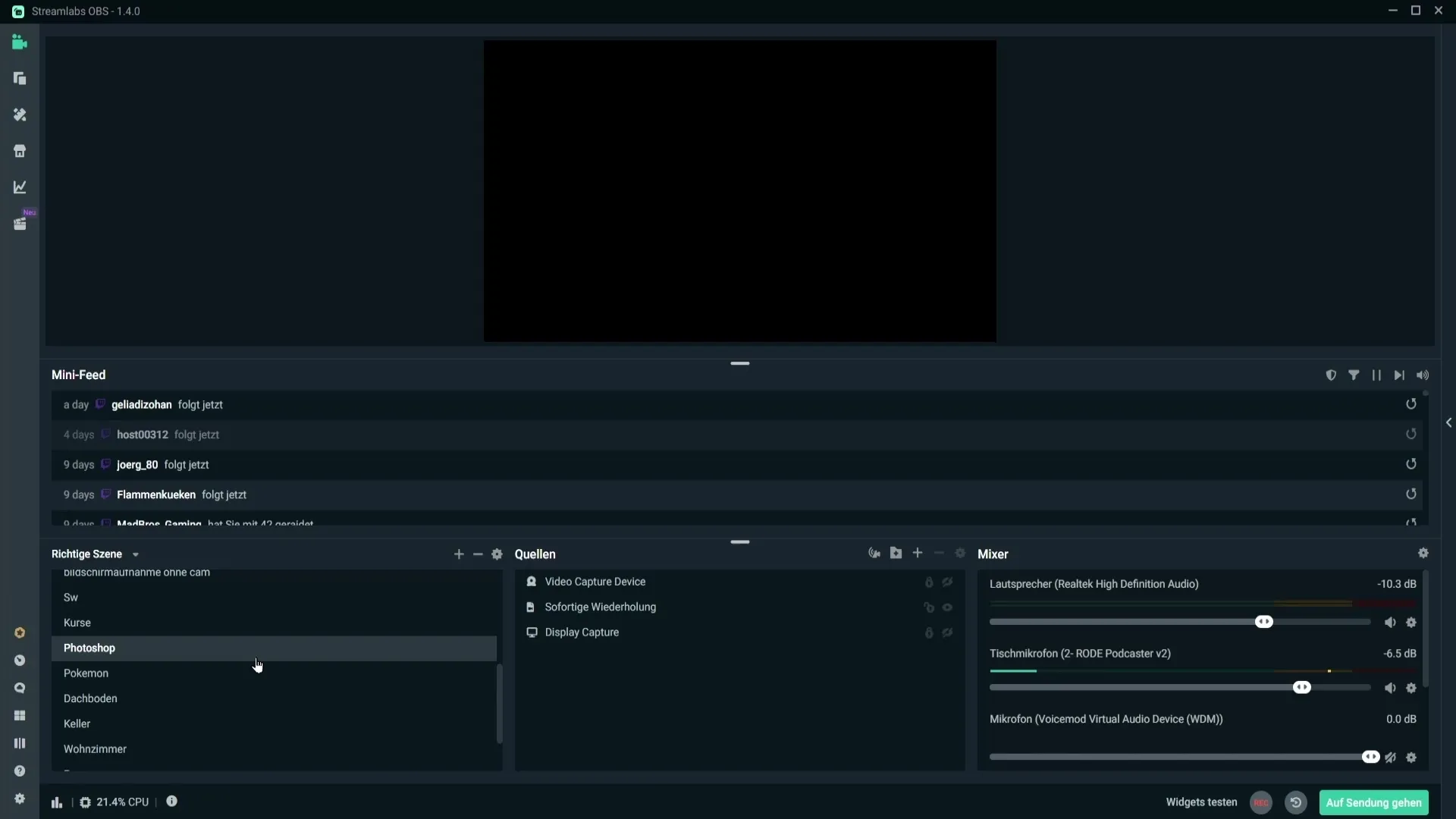Viewport: 1456px width, 819px height.
Task: Click Widgets testen button
Action: 1201,802
